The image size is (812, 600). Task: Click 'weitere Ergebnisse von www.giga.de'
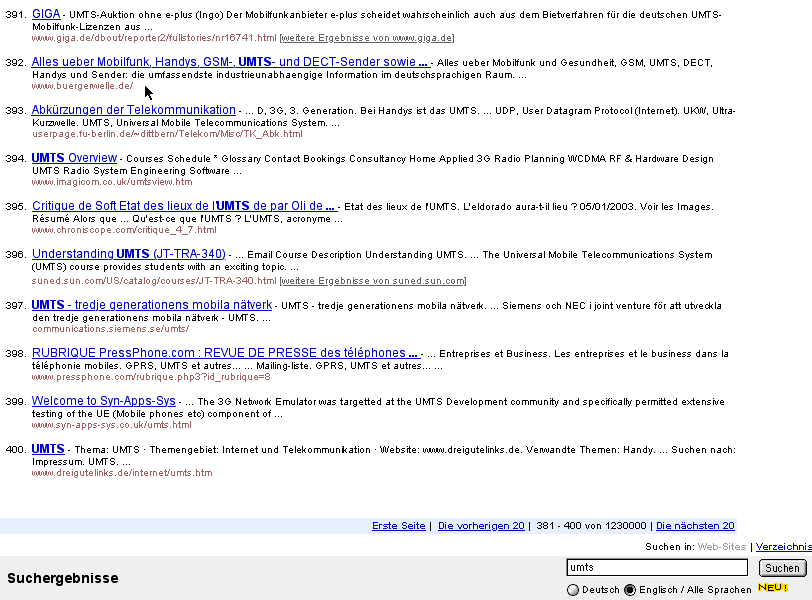tap(367, 38)
